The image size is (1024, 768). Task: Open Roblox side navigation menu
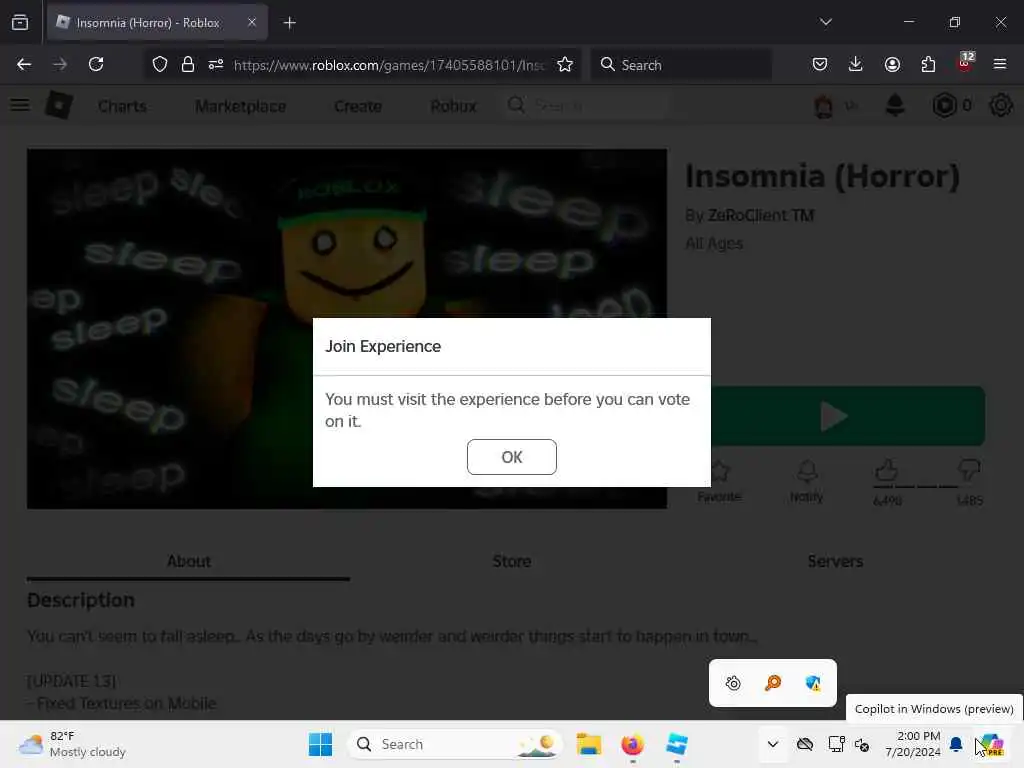[x=20, y=105]
